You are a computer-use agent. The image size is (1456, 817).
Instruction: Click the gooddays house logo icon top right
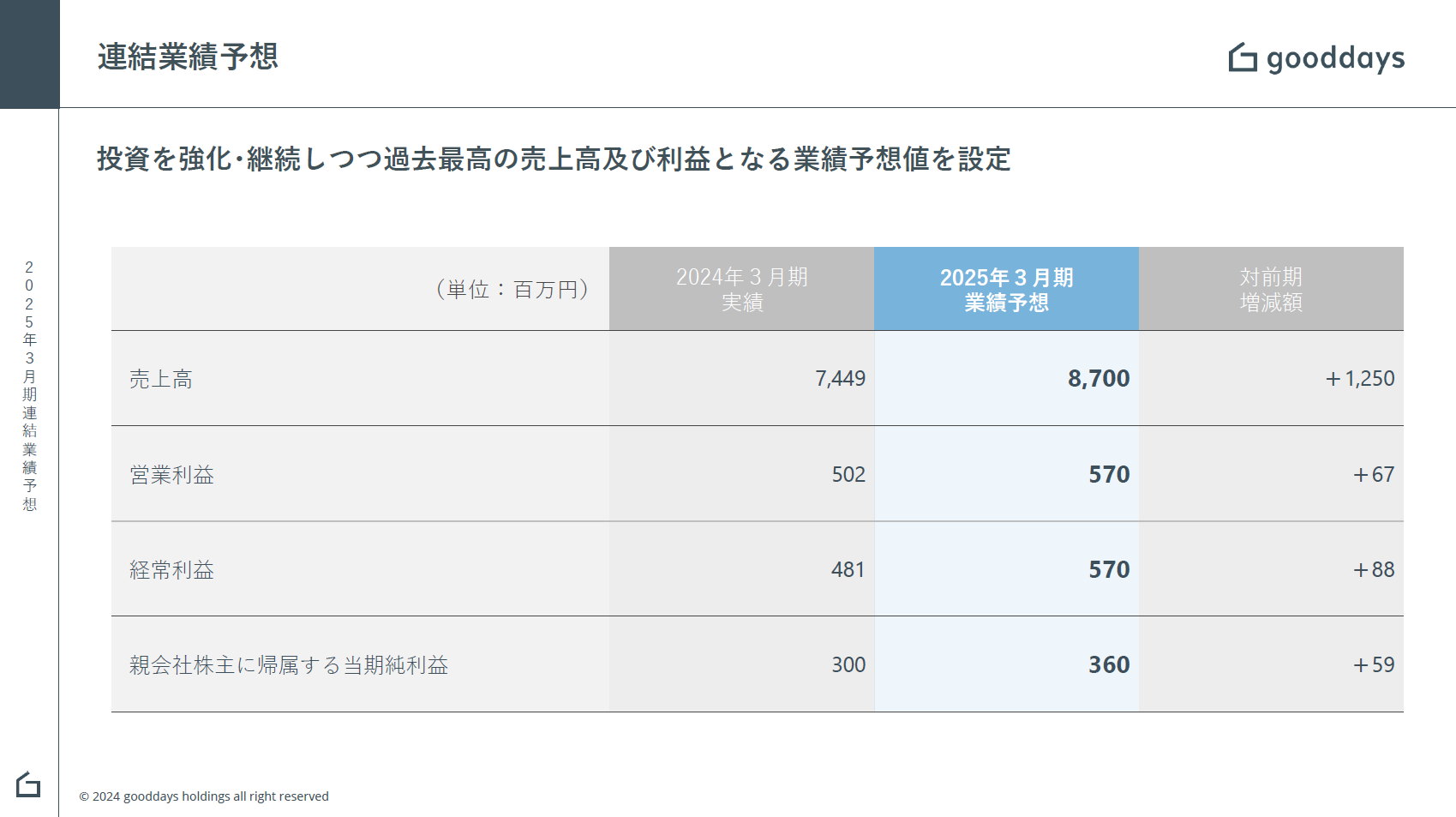click(1243, 57)
